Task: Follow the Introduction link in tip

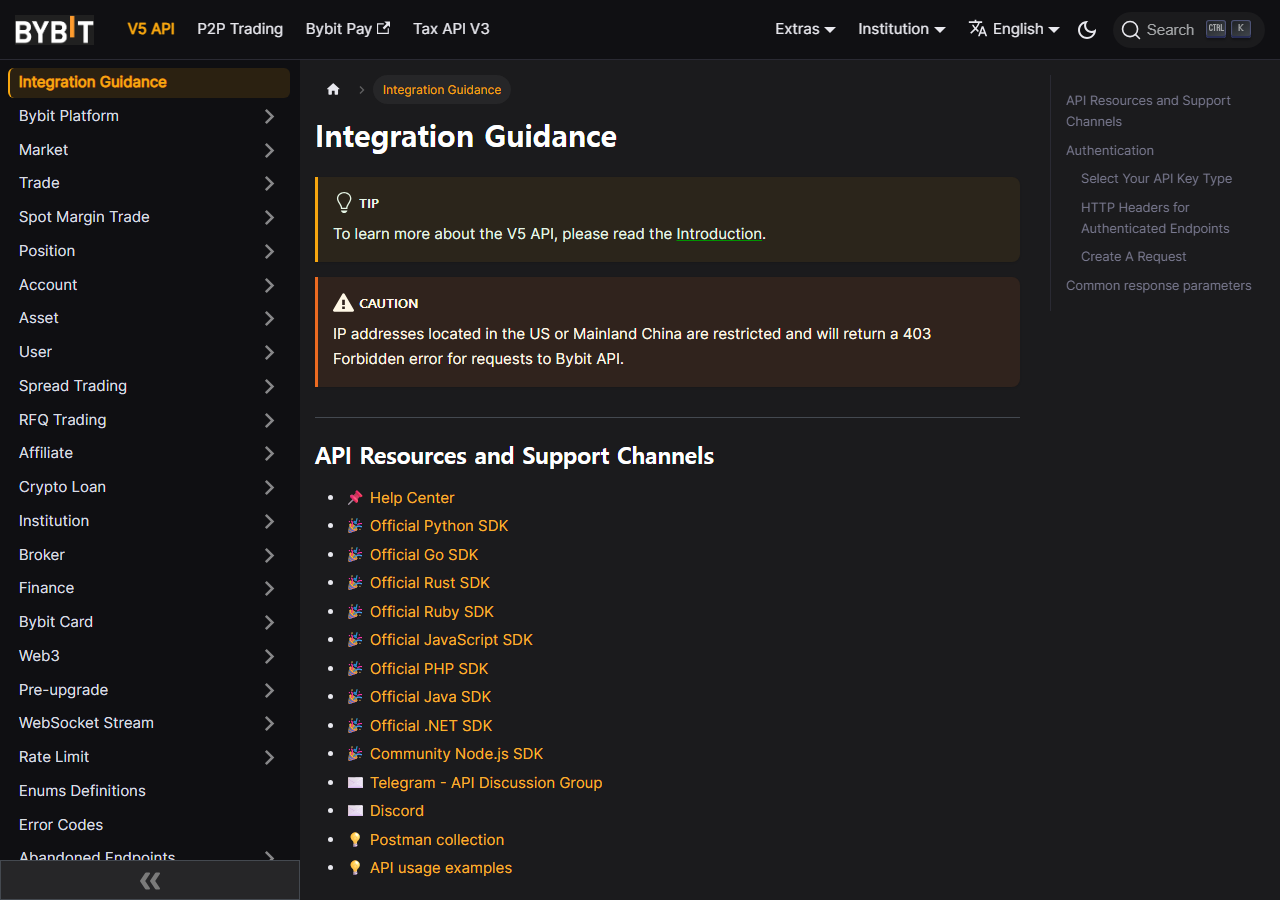Action: (x=719, y=234)
